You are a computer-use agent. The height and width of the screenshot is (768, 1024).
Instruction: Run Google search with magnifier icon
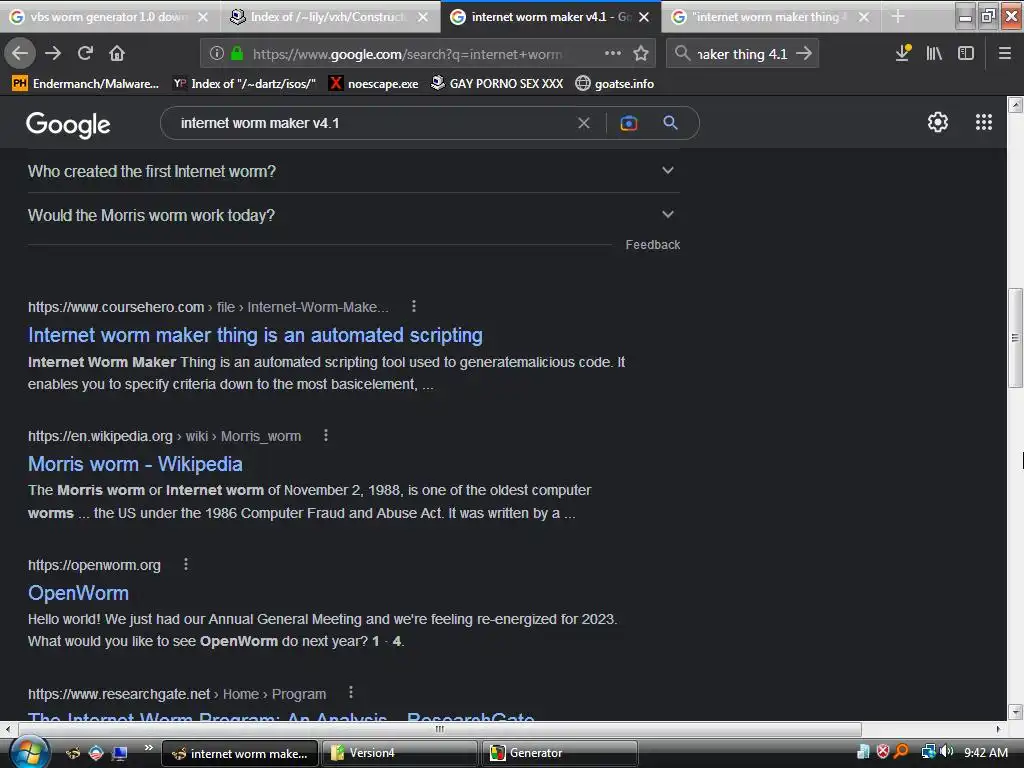click(x=670, y=122)
